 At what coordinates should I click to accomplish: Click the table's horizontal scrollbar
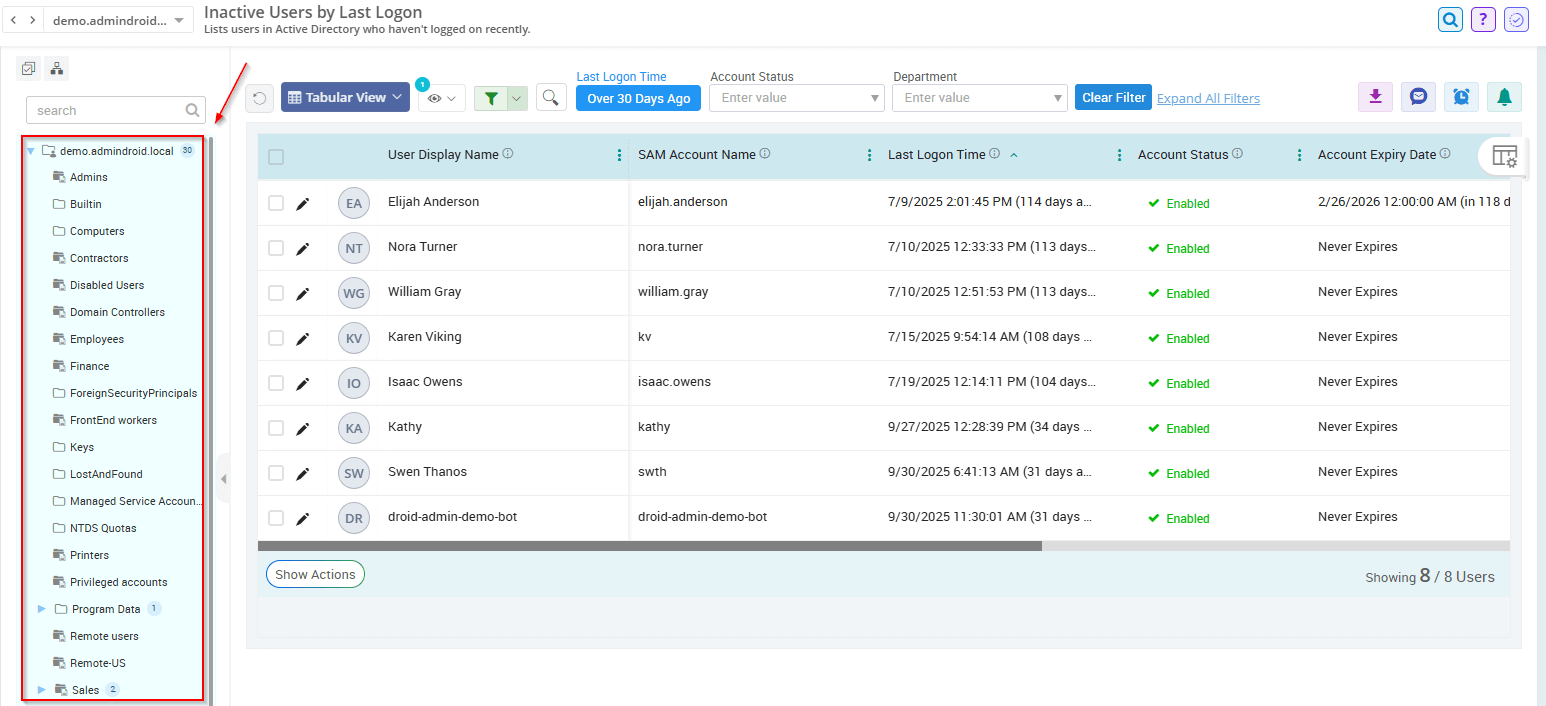click(650, 546)
